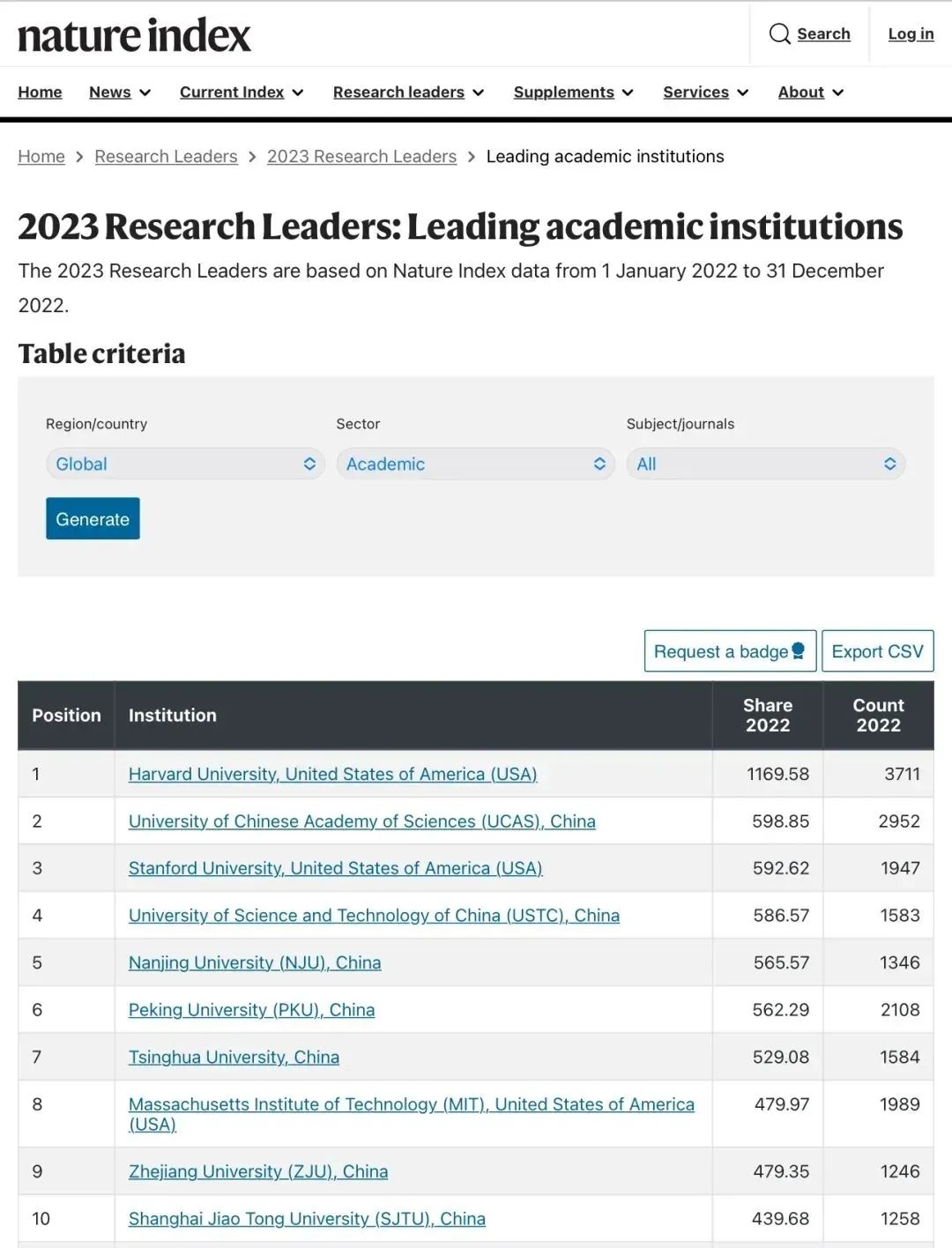The width and height of the screenshot is (952, 1248).
Task: Open the Tsinghua University, China link
Action: (234, 1057)
